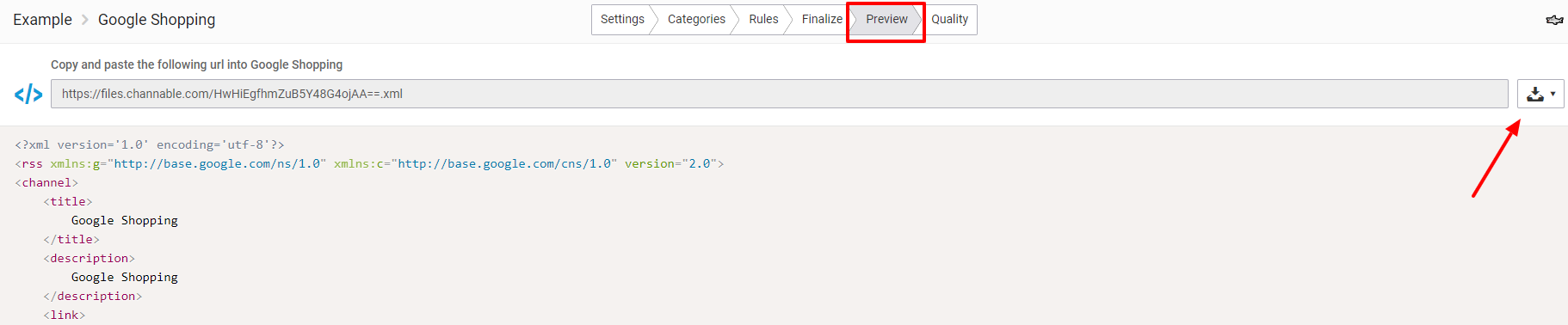Click the rss tag line in XML

(x=369, y=163)
